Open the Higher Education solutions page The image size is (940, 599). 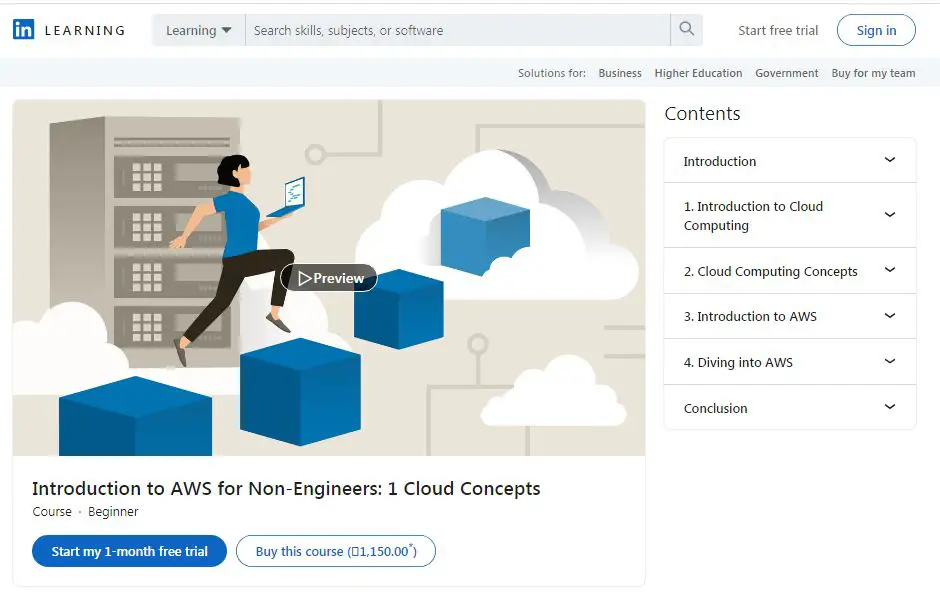(x=698, y=72)
